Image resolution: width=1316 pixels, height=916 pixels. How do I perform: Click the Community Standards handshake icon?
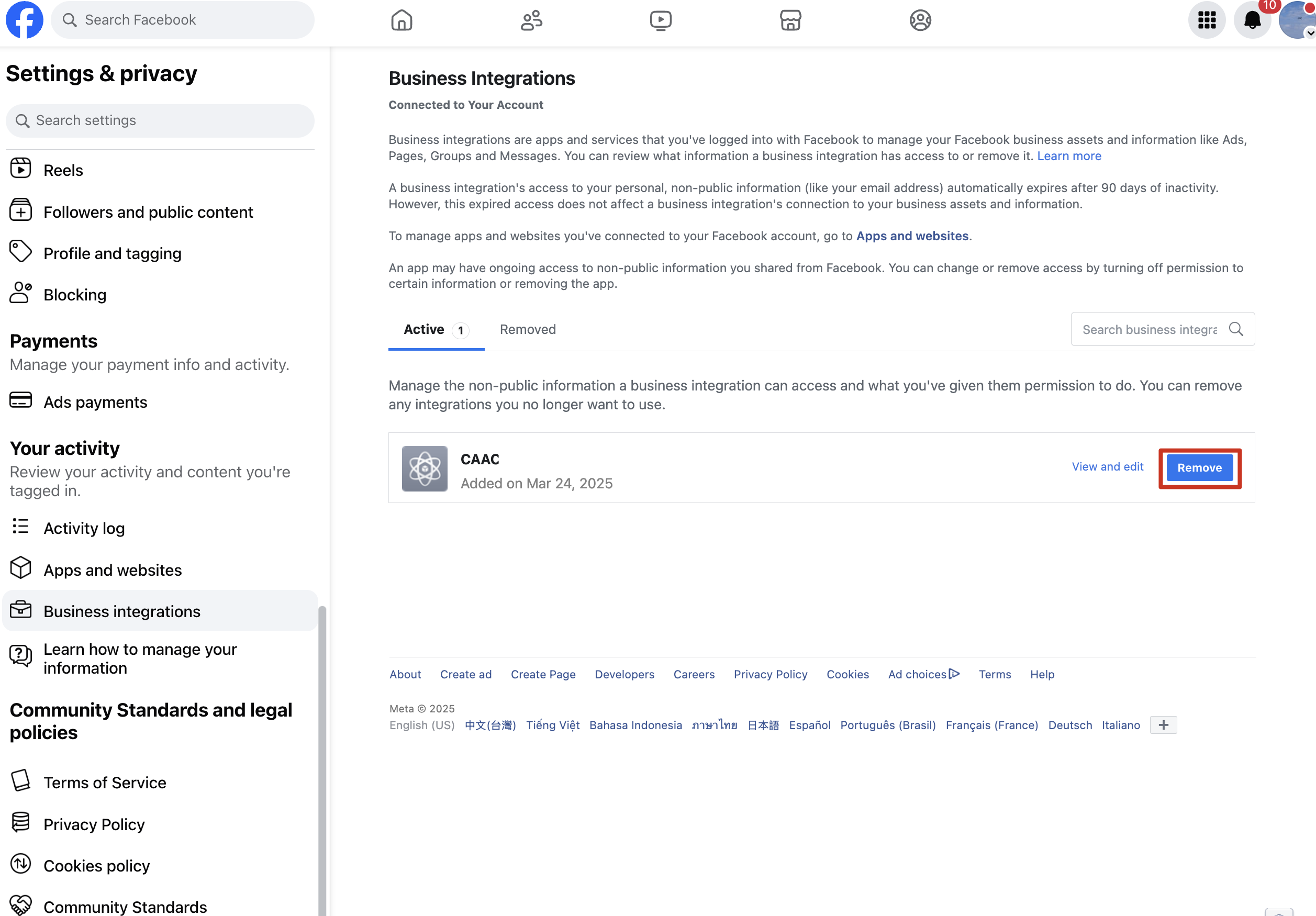tap(20, 906)
